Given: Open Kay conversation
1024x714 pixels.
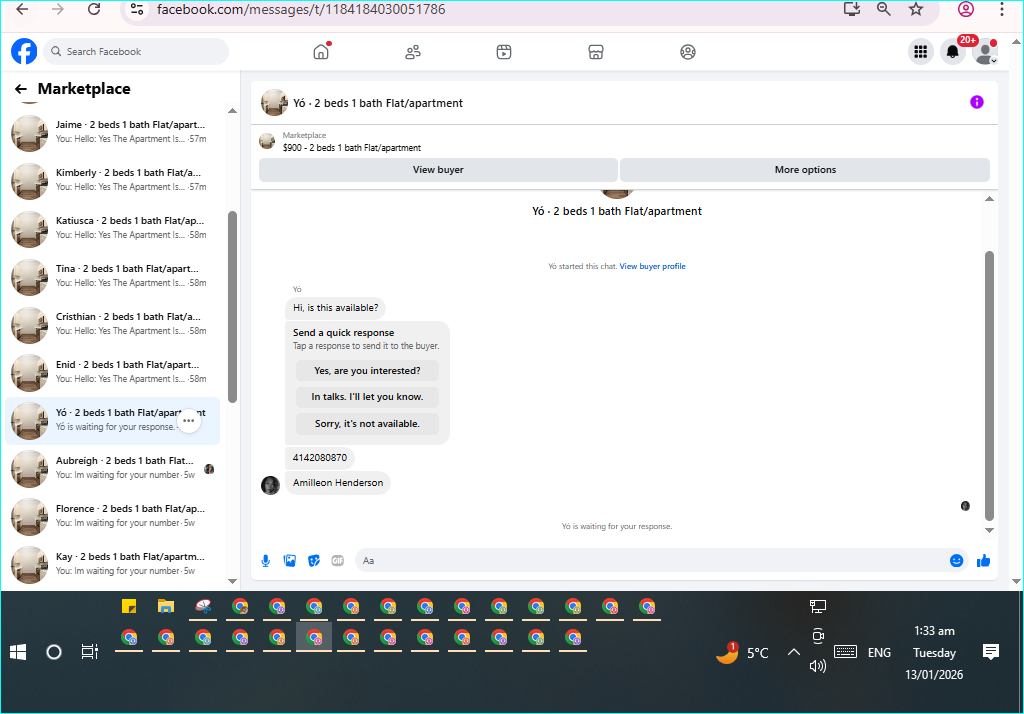Looking at the screenshot, I should pyautogui.click(x=112, y=565).
